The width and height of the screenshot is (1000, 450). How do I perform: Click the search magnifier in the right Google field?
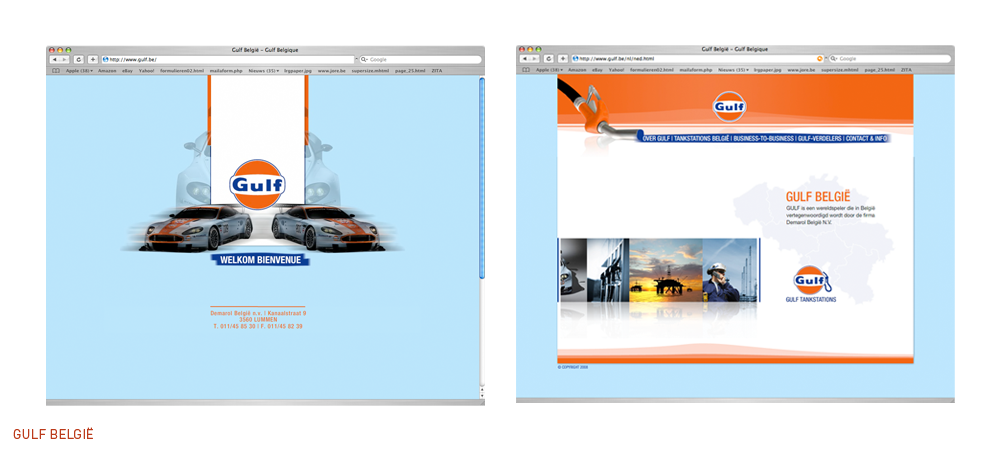click(834, 59)
